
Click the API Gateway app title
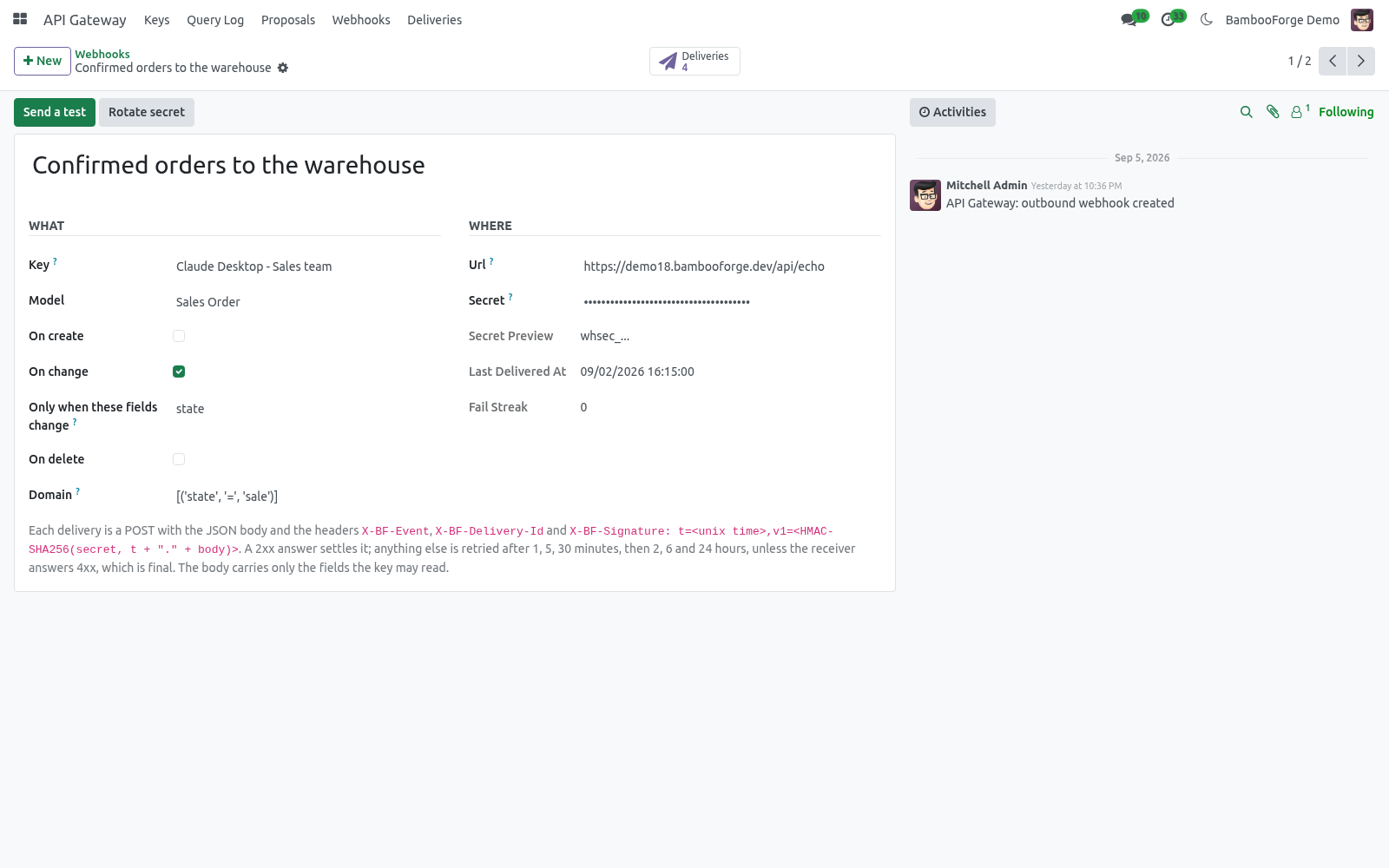(x=85, y=19)
